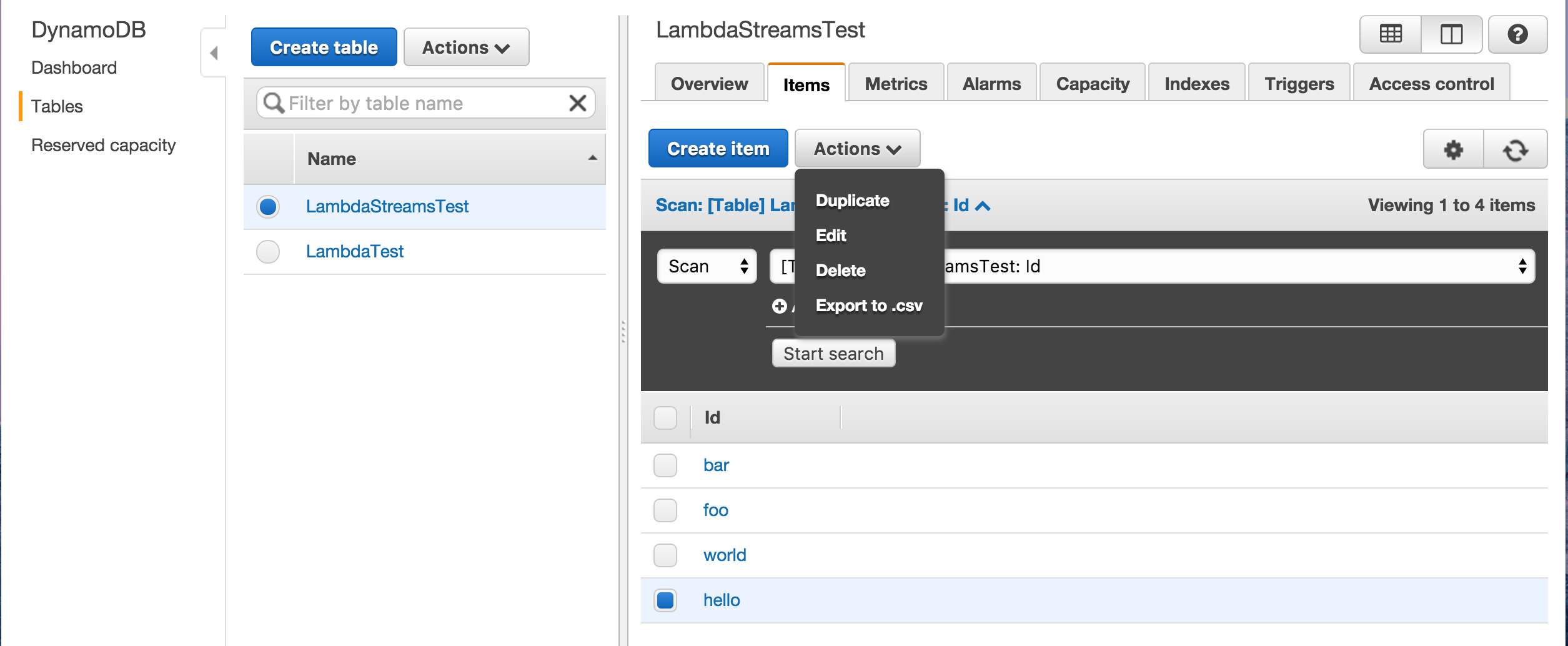Switch to table grid view icon
The width and height of the screenshot is (1568, 646).
pyautogui.click(x=1391, y=34)
